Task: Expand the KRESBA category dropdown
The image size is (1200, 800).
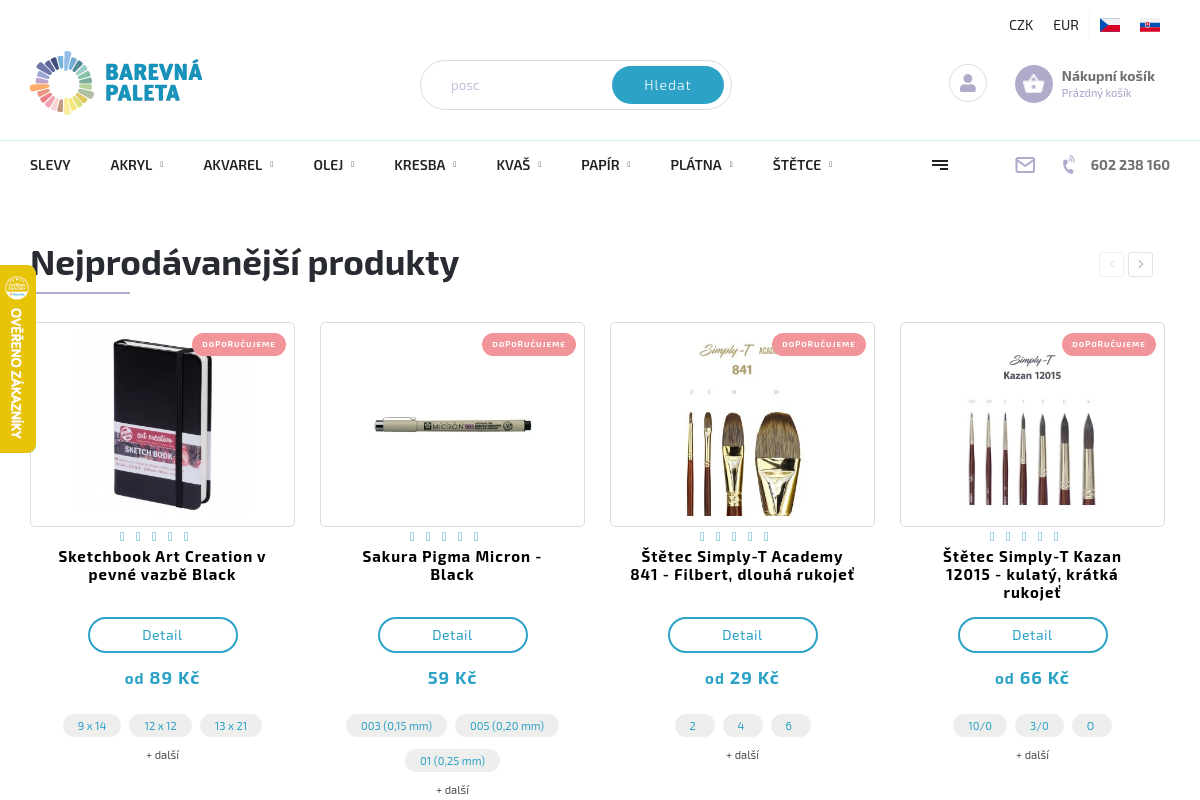Action: [425, 165]
